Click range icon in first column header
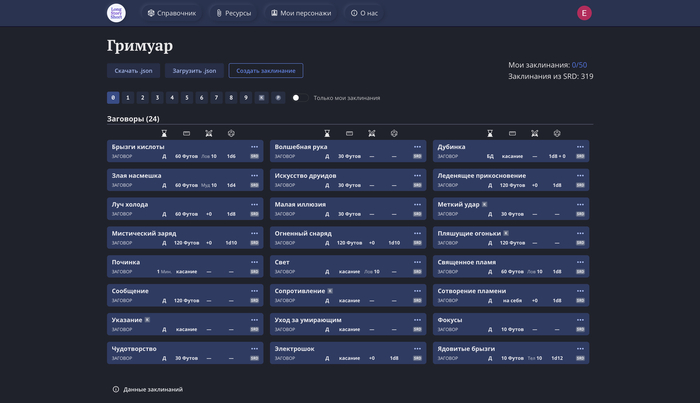 coord(186,133)
